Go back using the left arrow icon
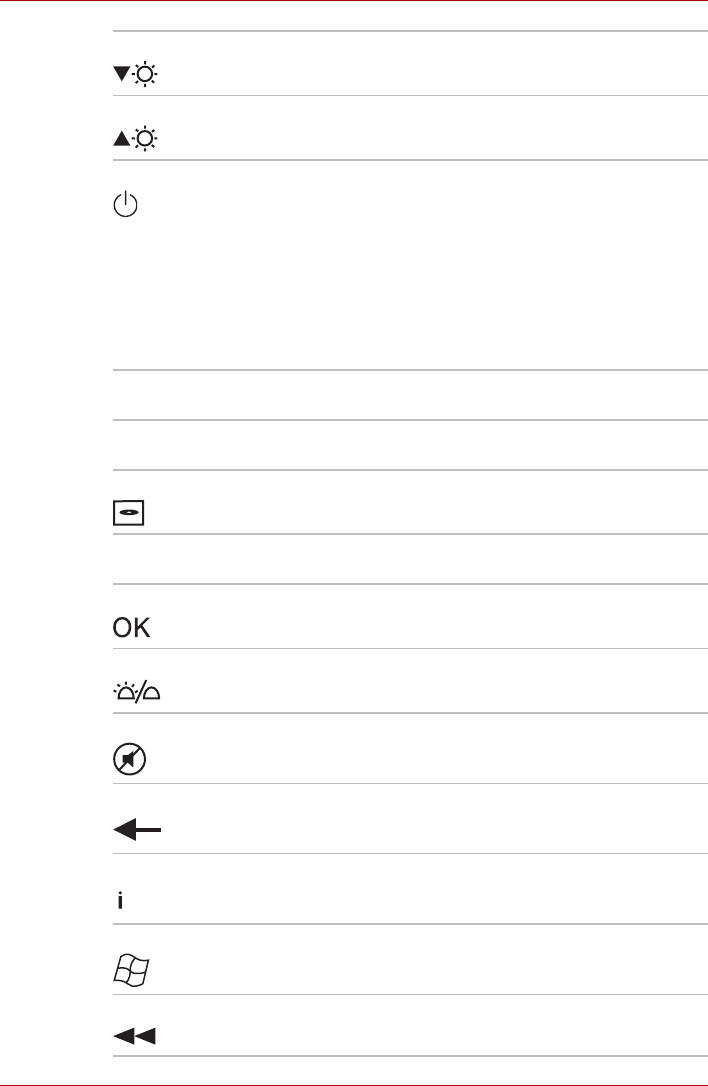The height and width of the screenshot is (1086, 708). pos(137,829)
